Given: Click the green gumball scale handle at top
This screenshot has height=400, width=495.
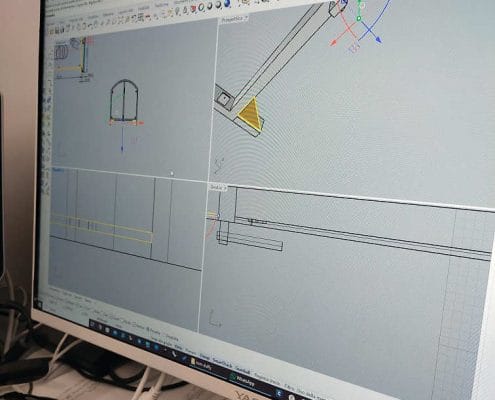Looking at the screenshot, I should coord(359,19).
